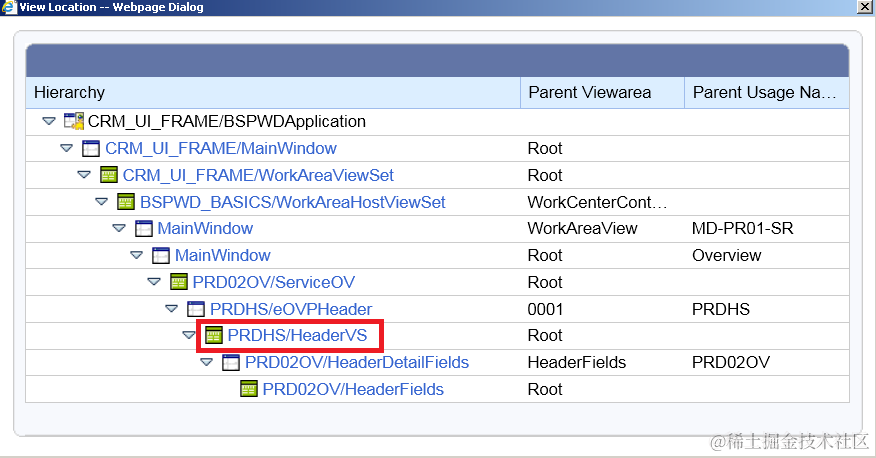Viewport: 876px width, 458px height.
Task: Open the PRD02OV/HeaderDetailFields link
Action: (357, 362)
